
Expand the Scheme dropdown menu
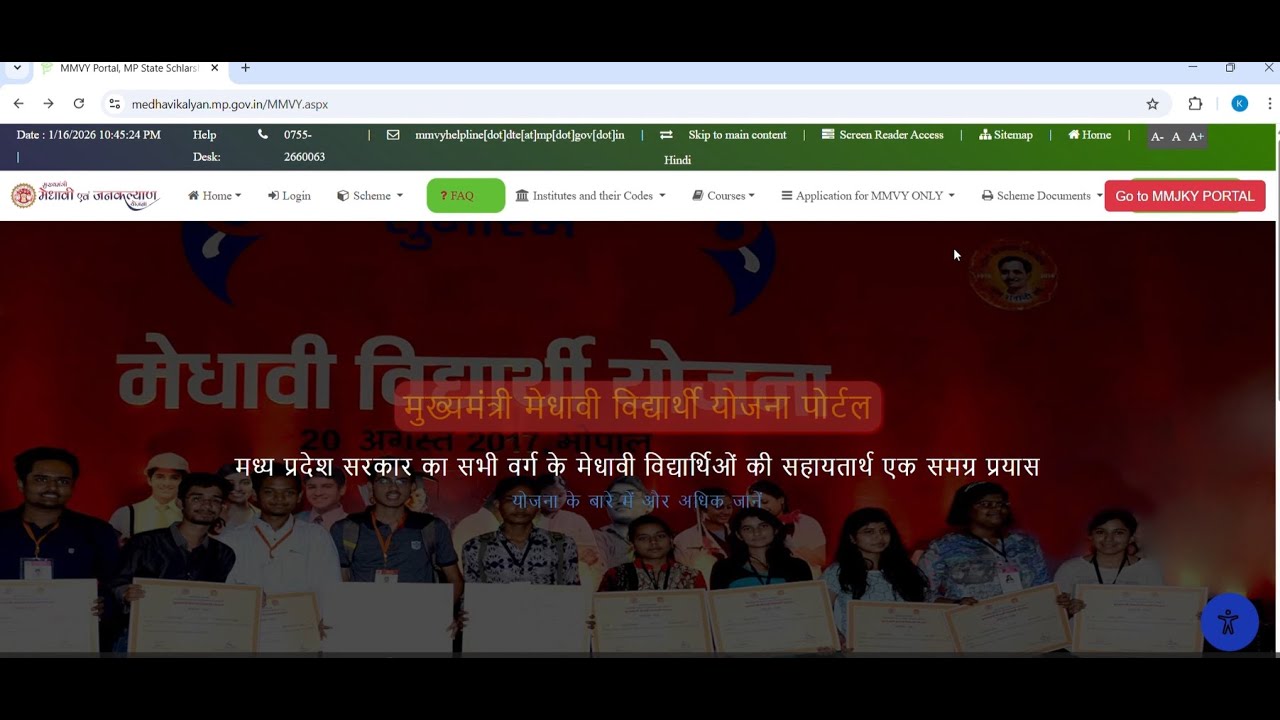[x=370, y=196]
